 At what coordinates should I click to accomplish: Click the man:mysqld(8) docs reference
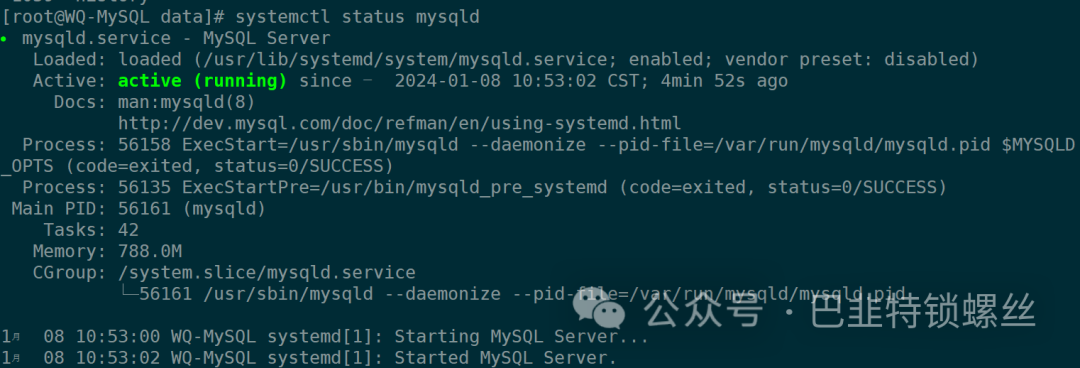pos(187,103)
